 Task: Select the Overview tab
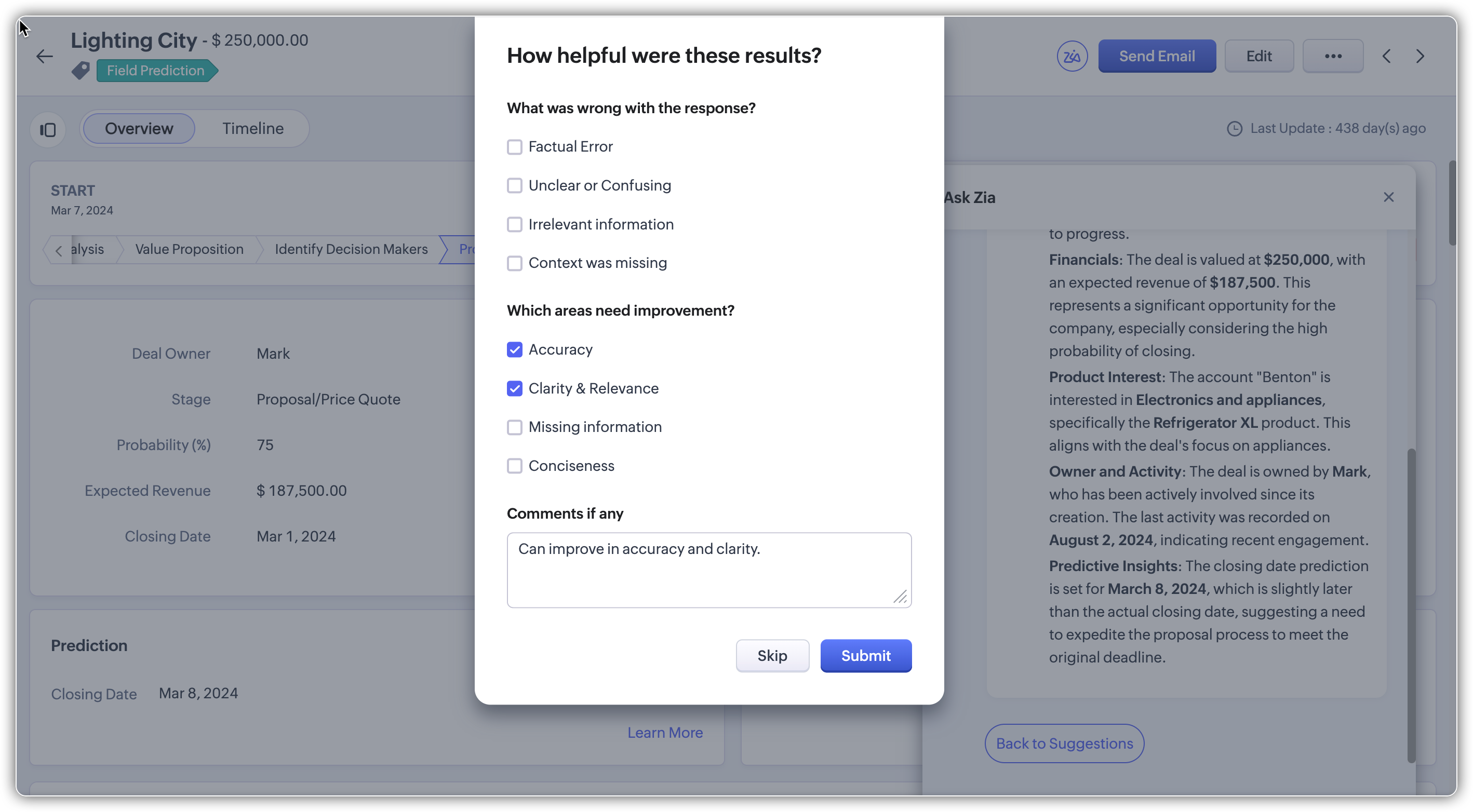(x=139, y=129)
